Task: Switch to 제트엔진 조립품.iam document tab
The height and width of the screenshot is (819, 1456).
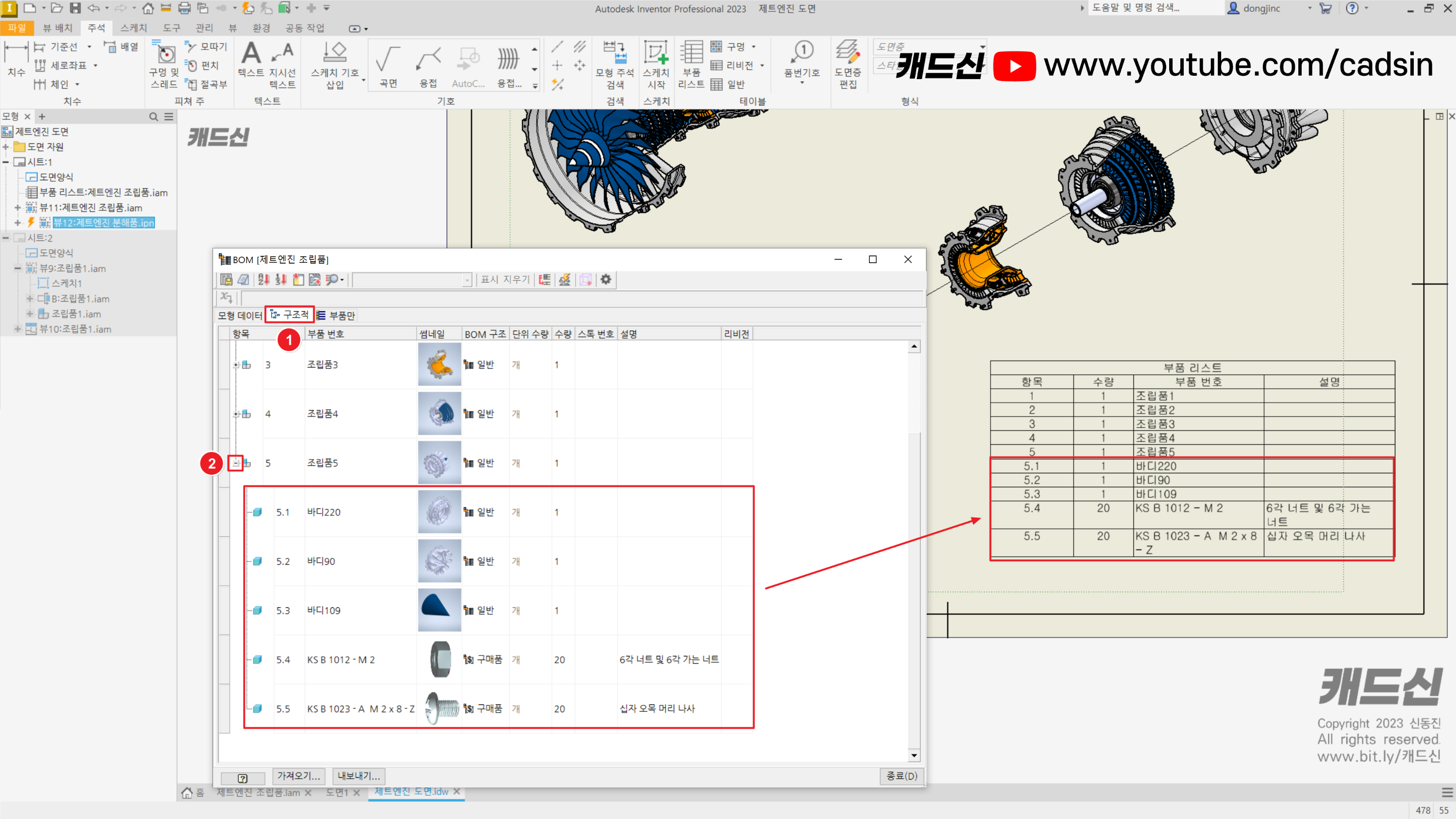Action: tap(258, 792)
